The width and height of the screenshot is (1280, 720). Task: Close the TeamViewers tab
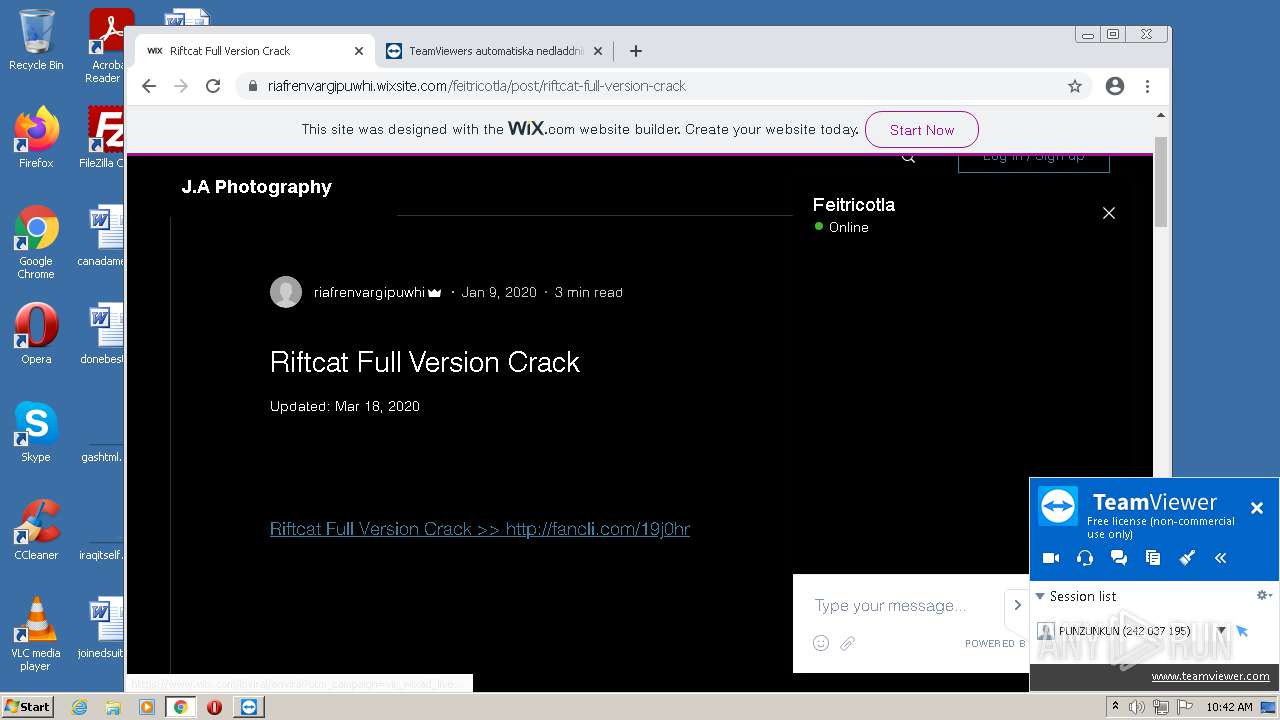[x=598, y=51]
